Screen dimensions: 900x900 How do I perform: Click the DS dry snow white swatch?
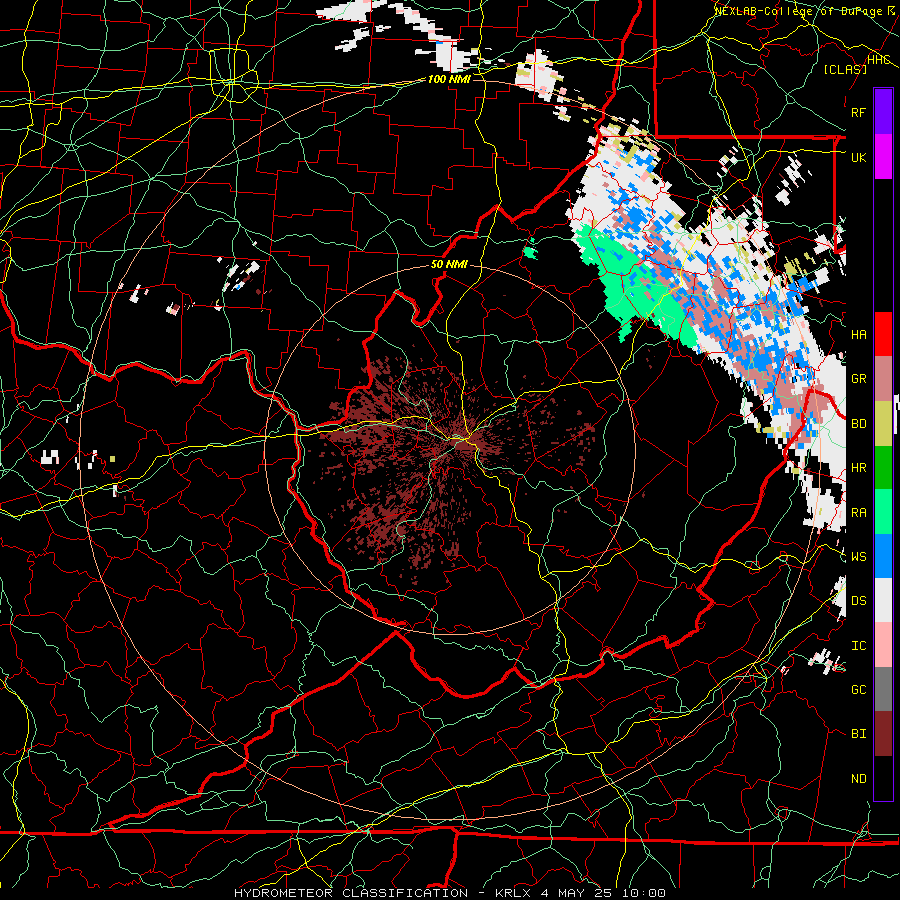(x=883, y=600)
